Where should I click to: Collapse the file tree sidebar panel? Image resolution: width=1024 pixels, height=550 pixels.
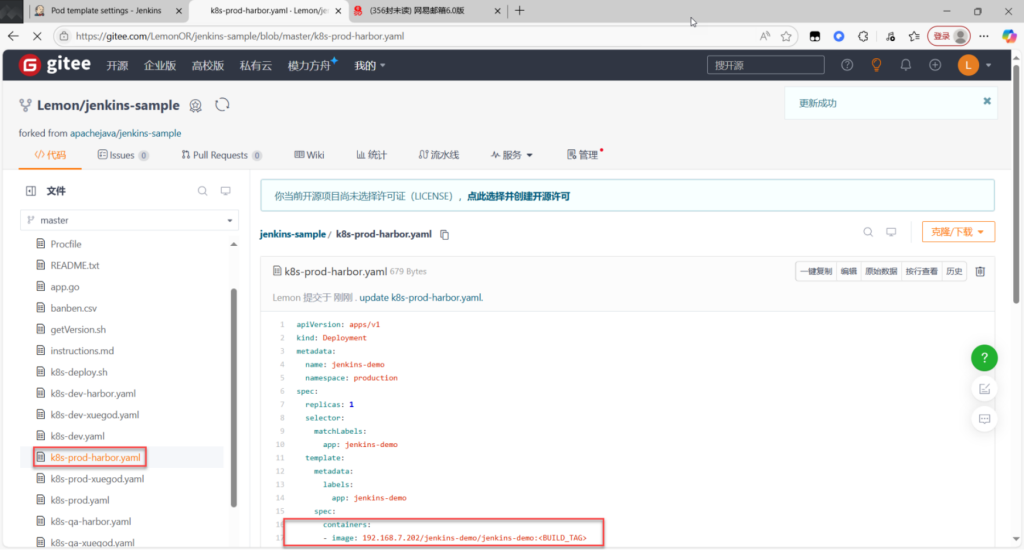(31, 191)
